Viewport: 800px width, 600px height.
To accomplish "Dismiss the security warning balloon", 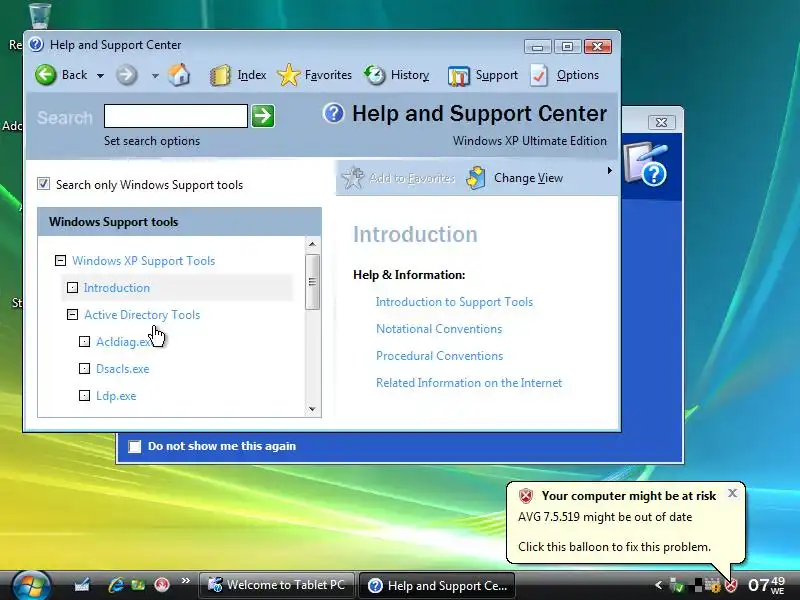I will [x=733, y=493].
